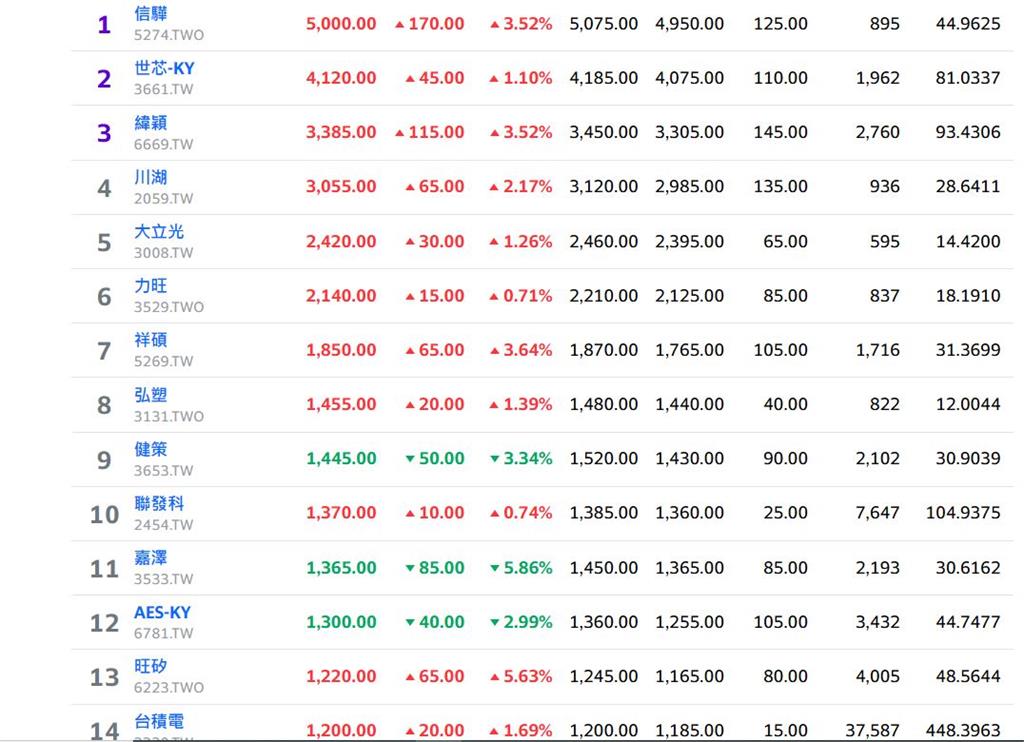Select ticker code 2059.TW

click(x=164, y=198)
